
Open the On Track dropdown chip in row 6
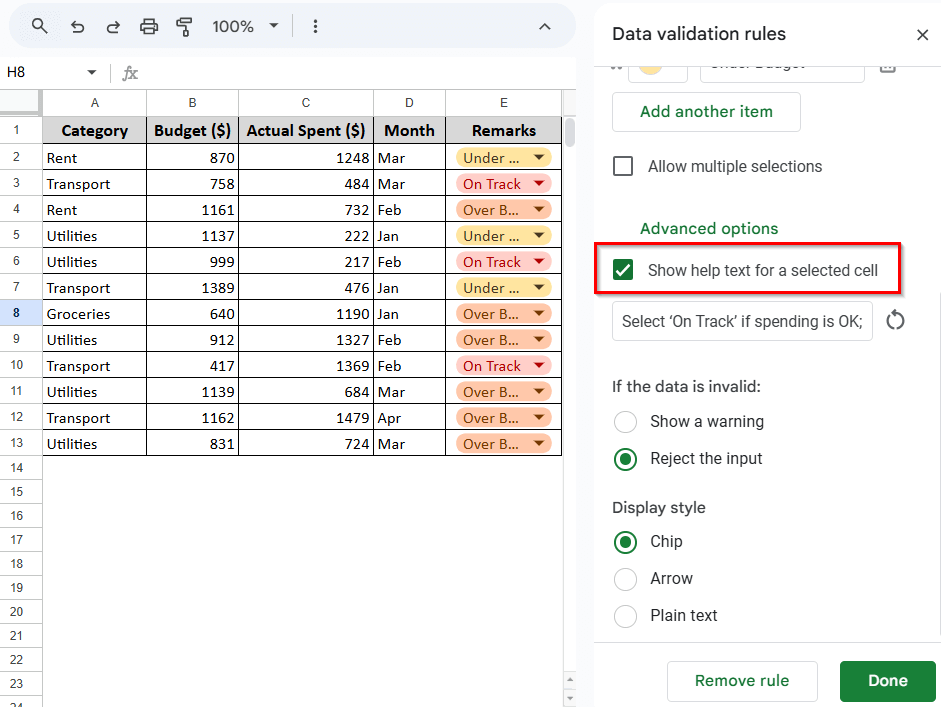point(503,262)
